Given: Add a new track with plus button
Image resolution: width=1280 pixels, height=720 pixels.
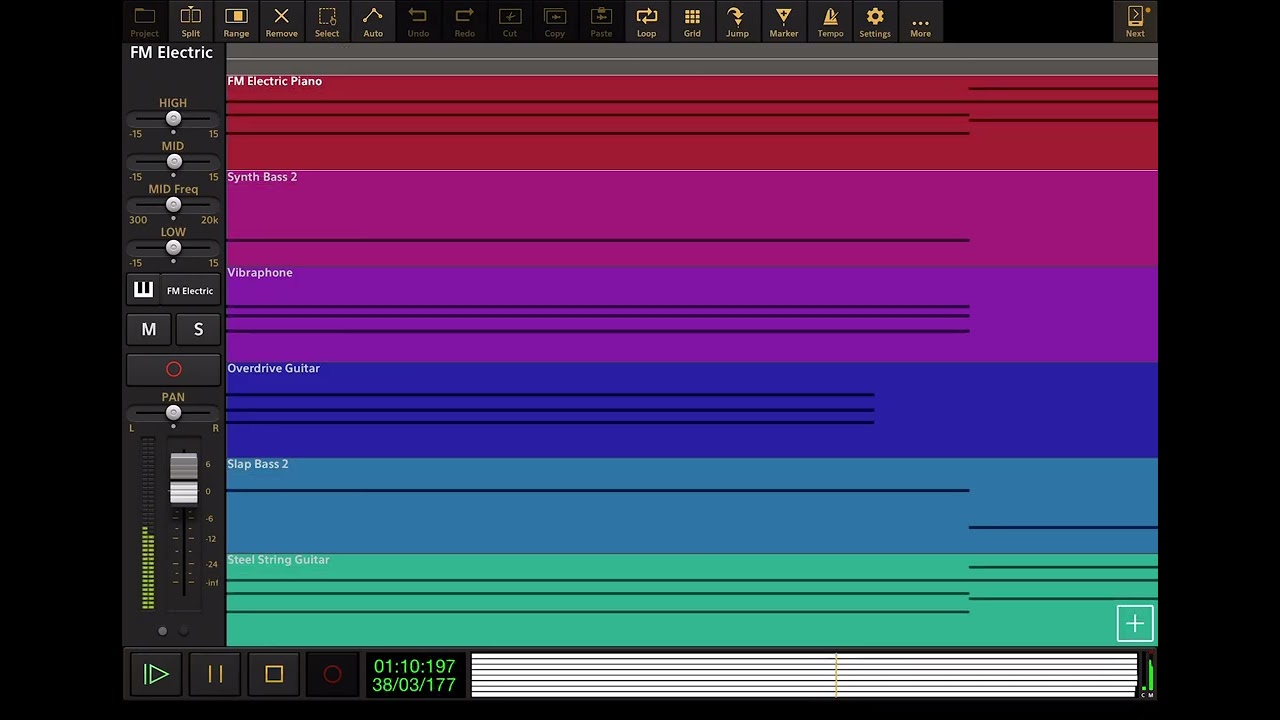Looking at the screenshot, I should point(1135,624).
